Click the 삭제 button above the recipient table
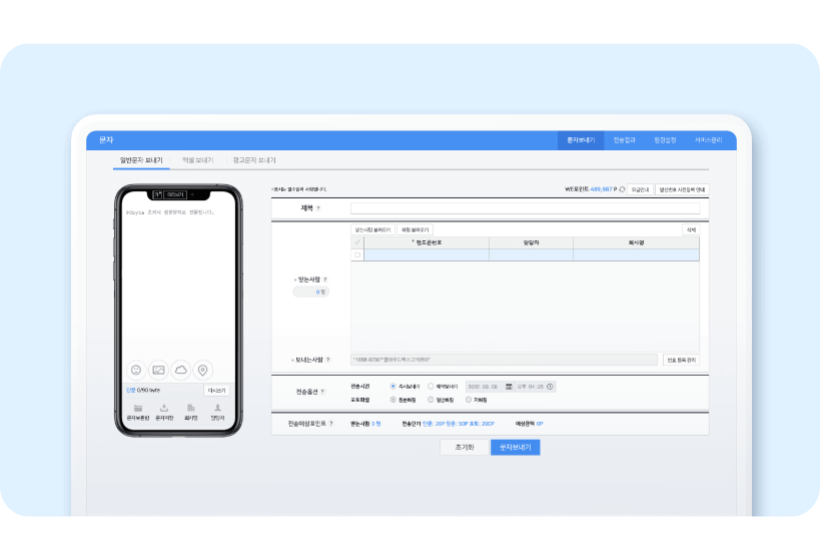The height and width of the screenshot is (560, 820). click(x=690, y=229)
